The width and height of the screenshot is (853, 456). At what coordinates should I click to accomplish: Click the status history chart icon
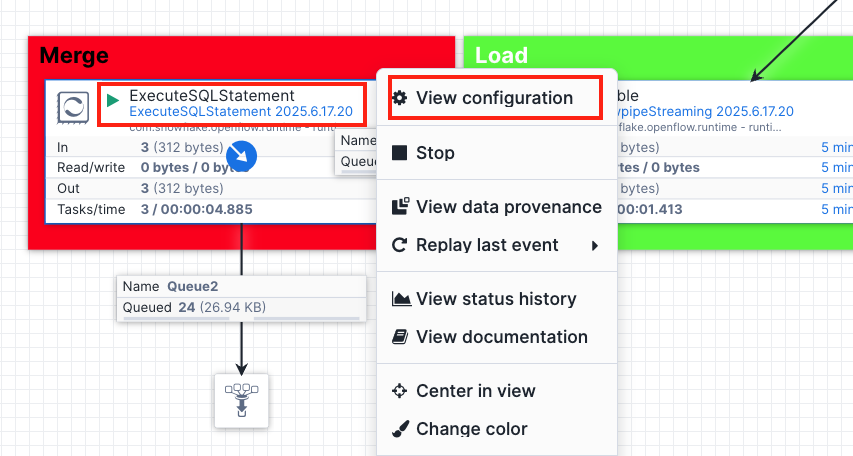pos(400,299)
